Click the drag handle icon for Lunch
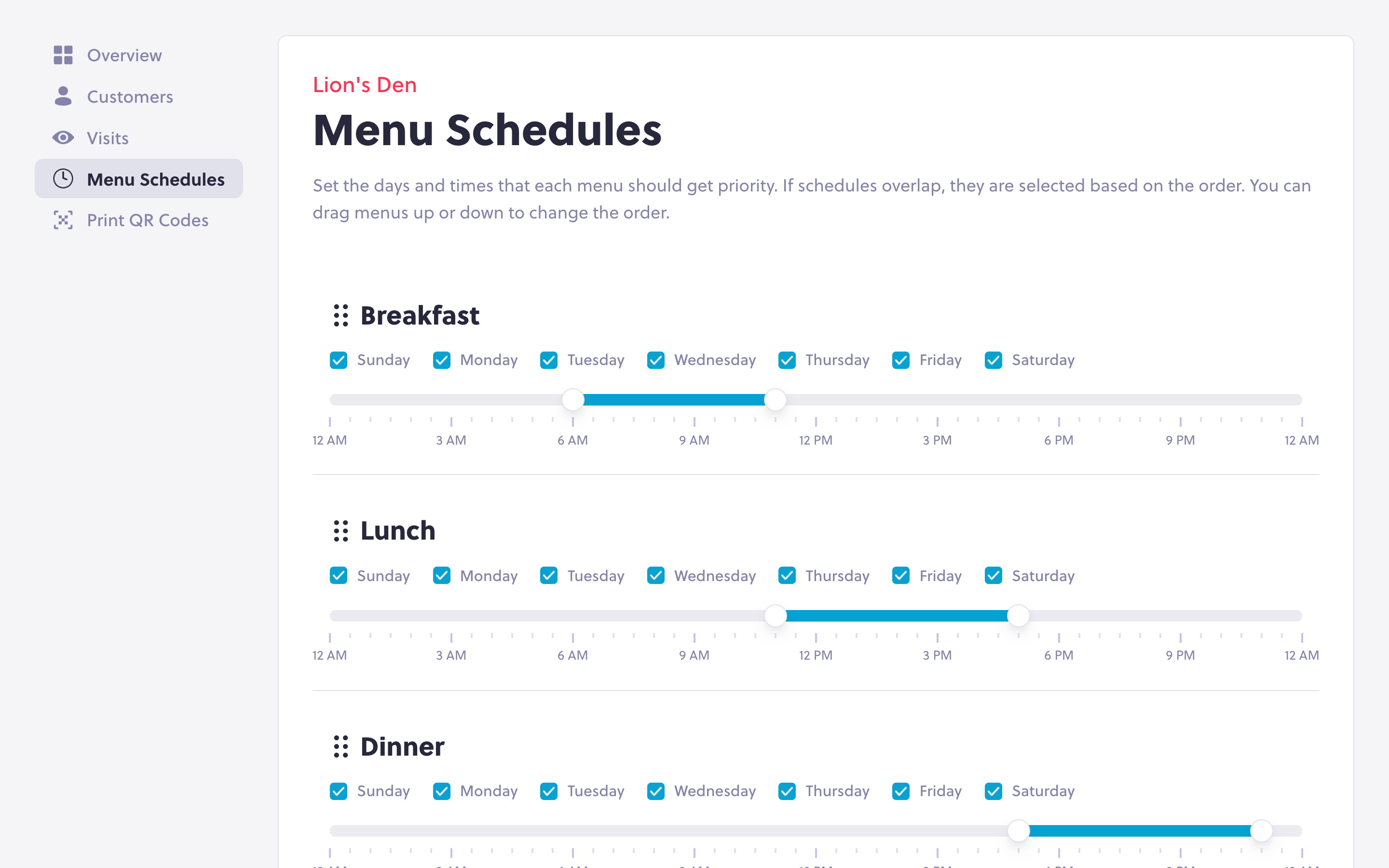The image size is (1389, 868). pyautogui.click(x=340, y=529)
